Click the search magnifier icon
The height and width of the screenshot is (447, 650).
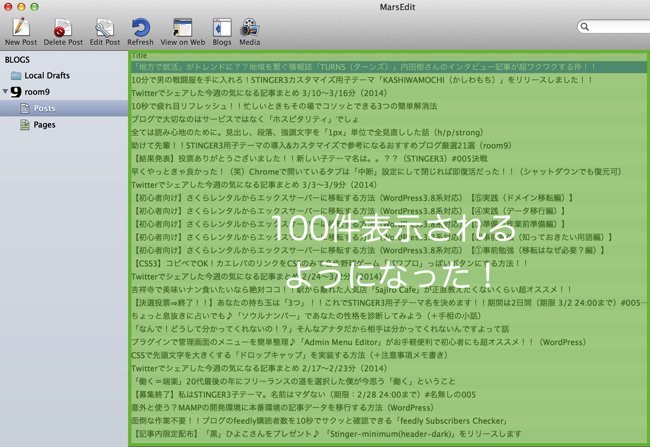[585, 27]
